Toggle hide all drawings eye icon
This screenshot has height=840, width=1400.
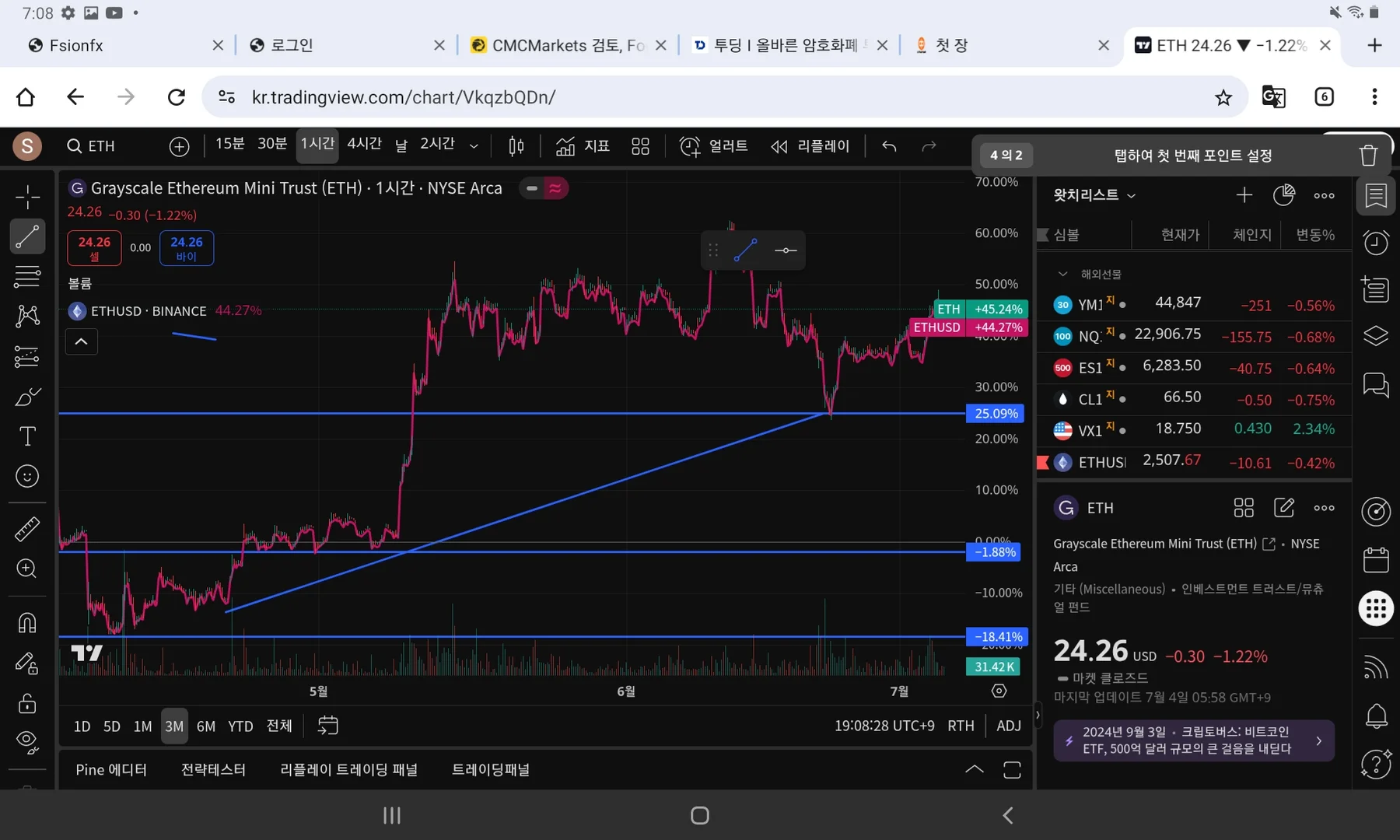tap(27, 742)
